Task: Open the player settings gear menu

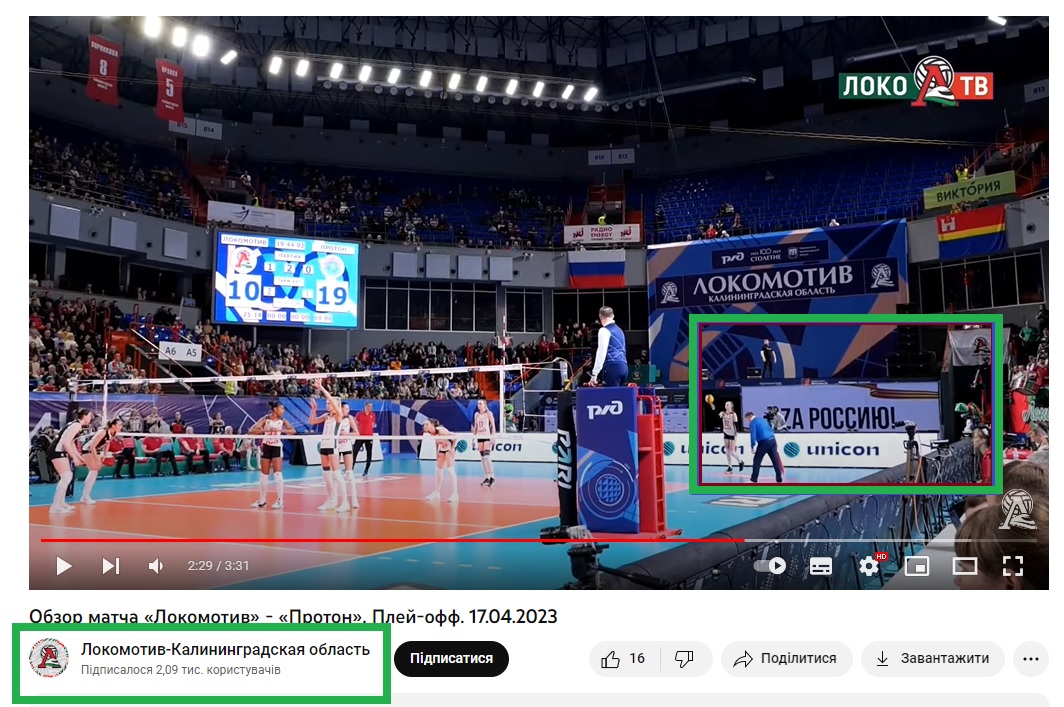Action: click(x=869, y=566)
